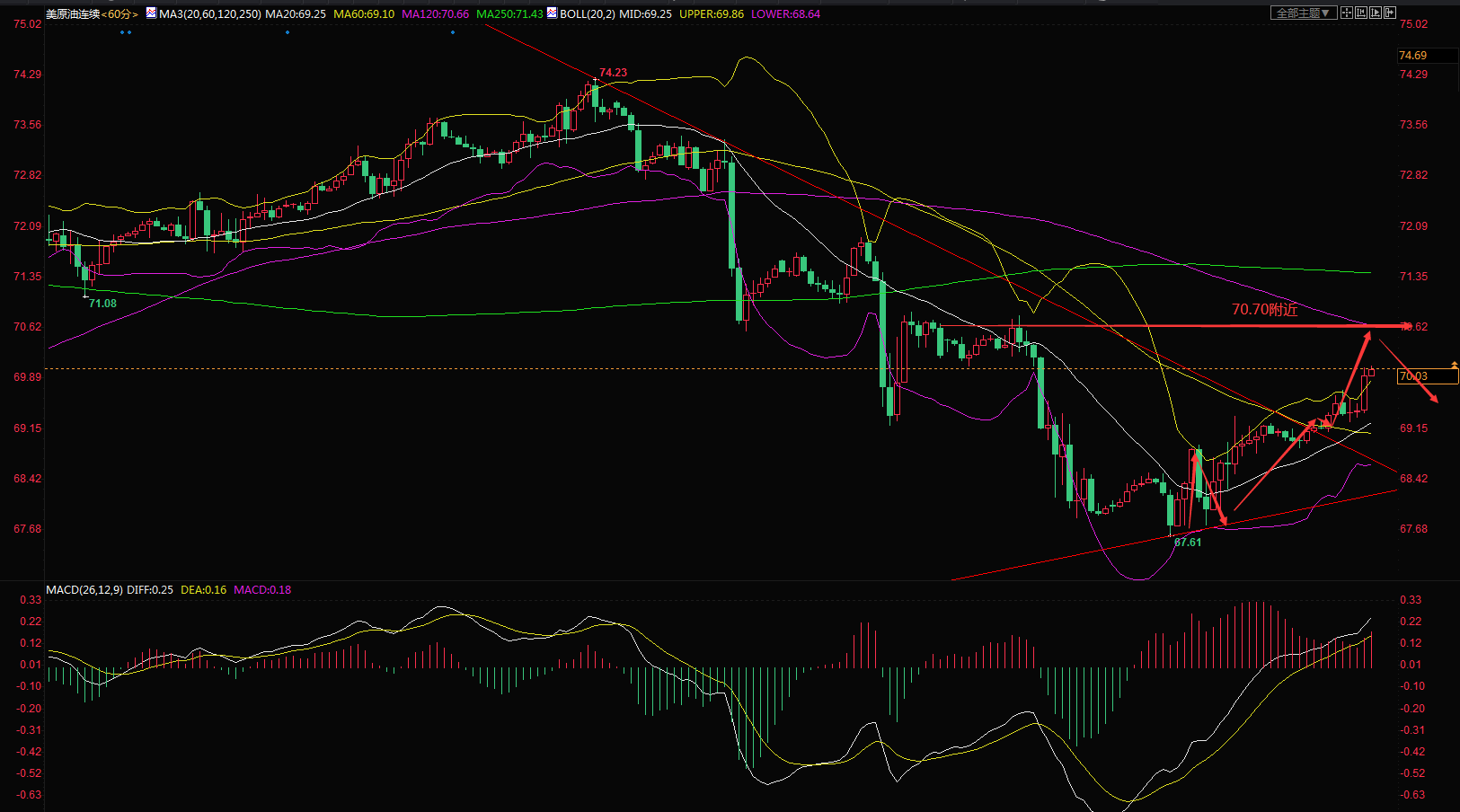
Task: Click the MACD(26,12,9) indicator label
Action: tap(84, 590)
